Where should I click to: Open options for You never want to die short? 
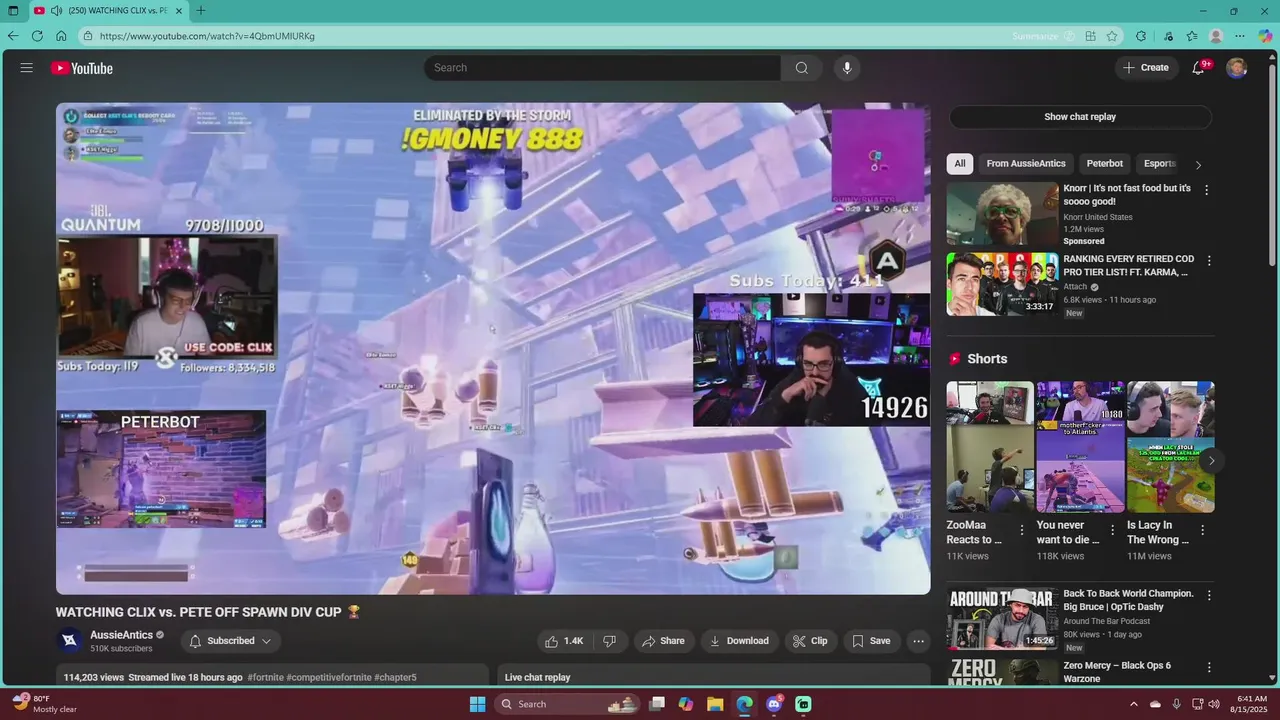1112,530
